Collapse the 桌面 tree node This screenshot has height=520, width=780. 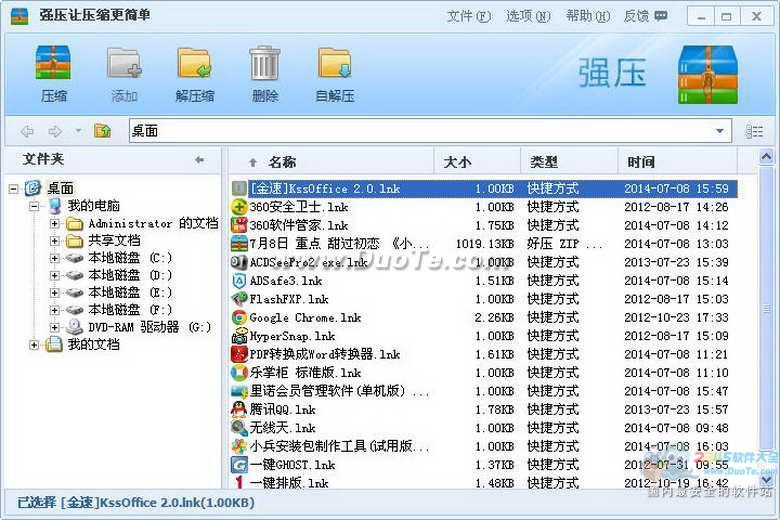coord(13,189)
